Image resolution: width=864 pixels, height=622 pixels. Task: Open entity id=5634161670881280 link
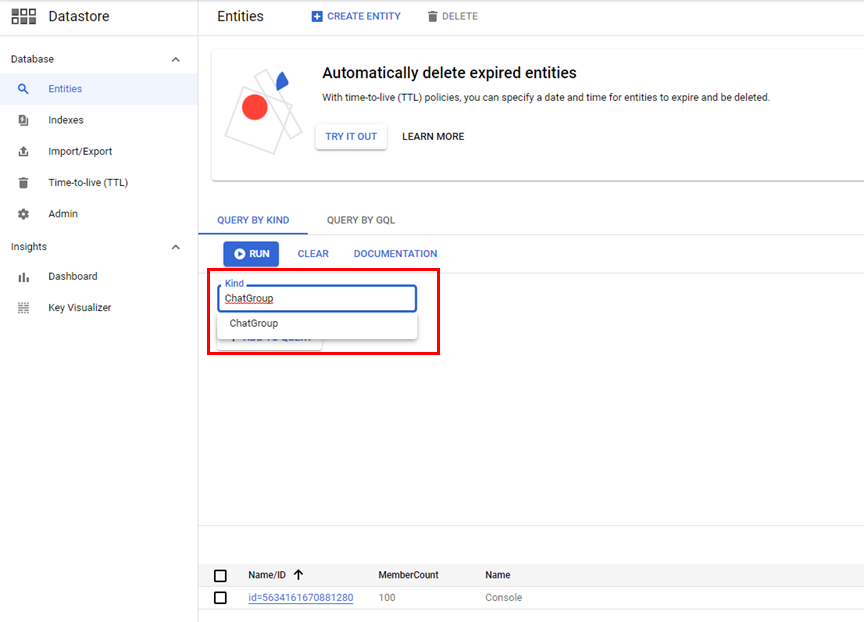click(x=300, y=598)
